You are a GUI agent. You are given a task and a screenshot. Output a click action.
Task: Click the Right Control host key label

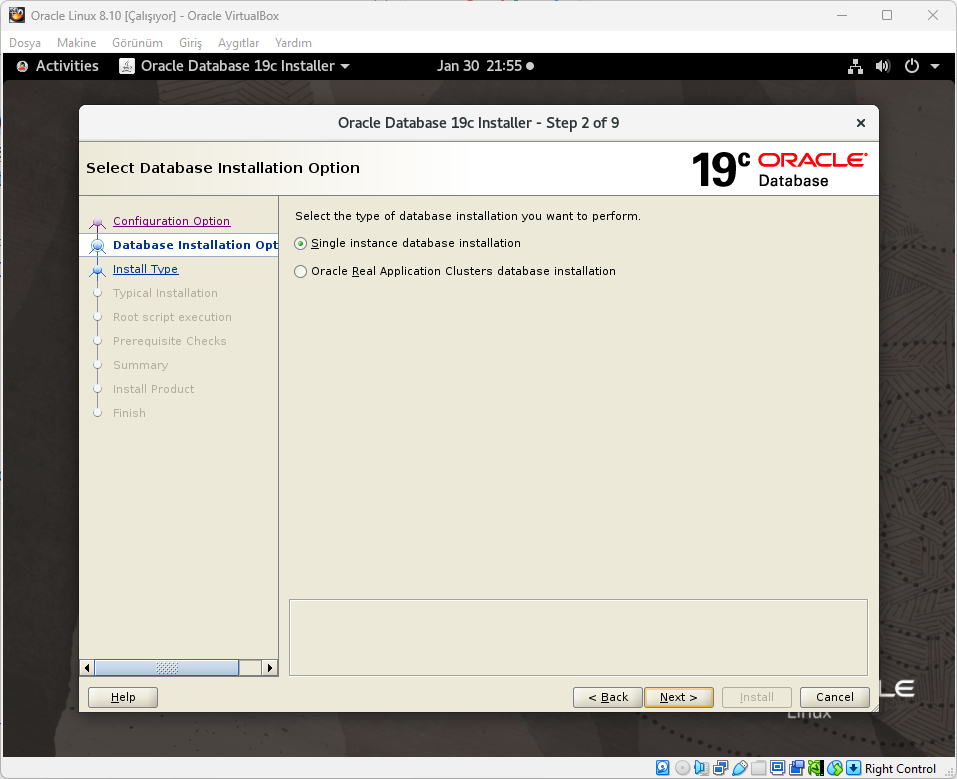click(x=900, y=769)
